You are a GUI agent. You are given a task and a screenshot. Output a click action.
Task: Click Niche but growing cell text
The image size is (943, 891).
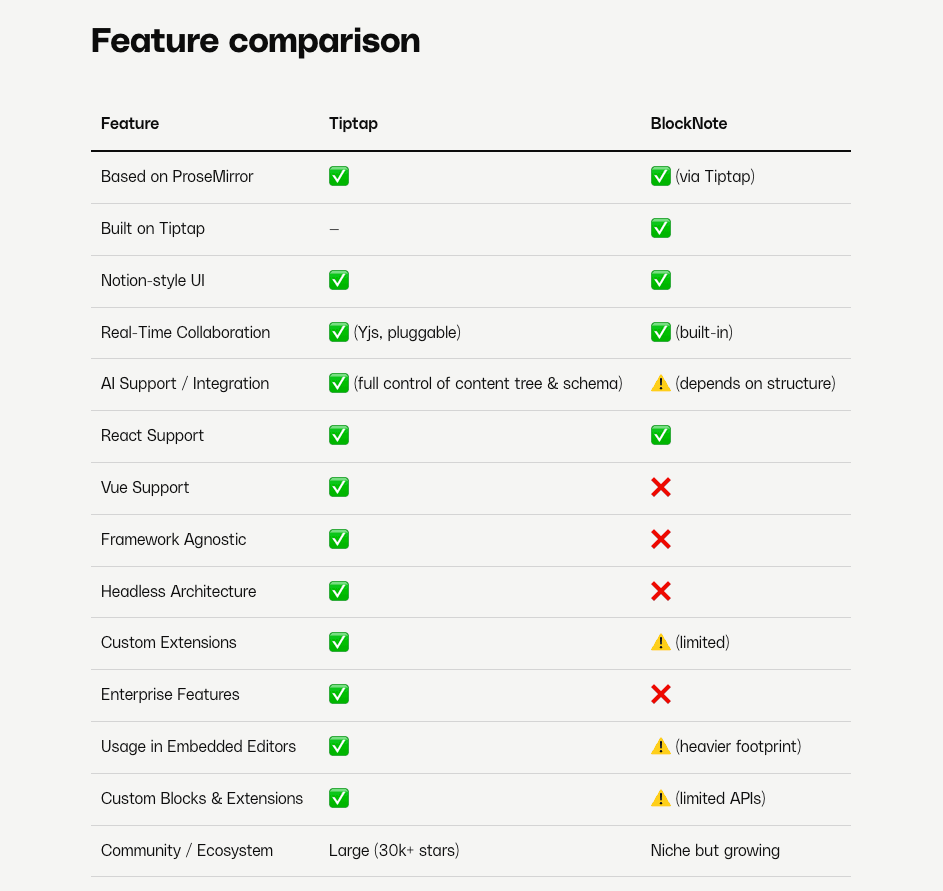pyautogui.click(x=715, y=850)
